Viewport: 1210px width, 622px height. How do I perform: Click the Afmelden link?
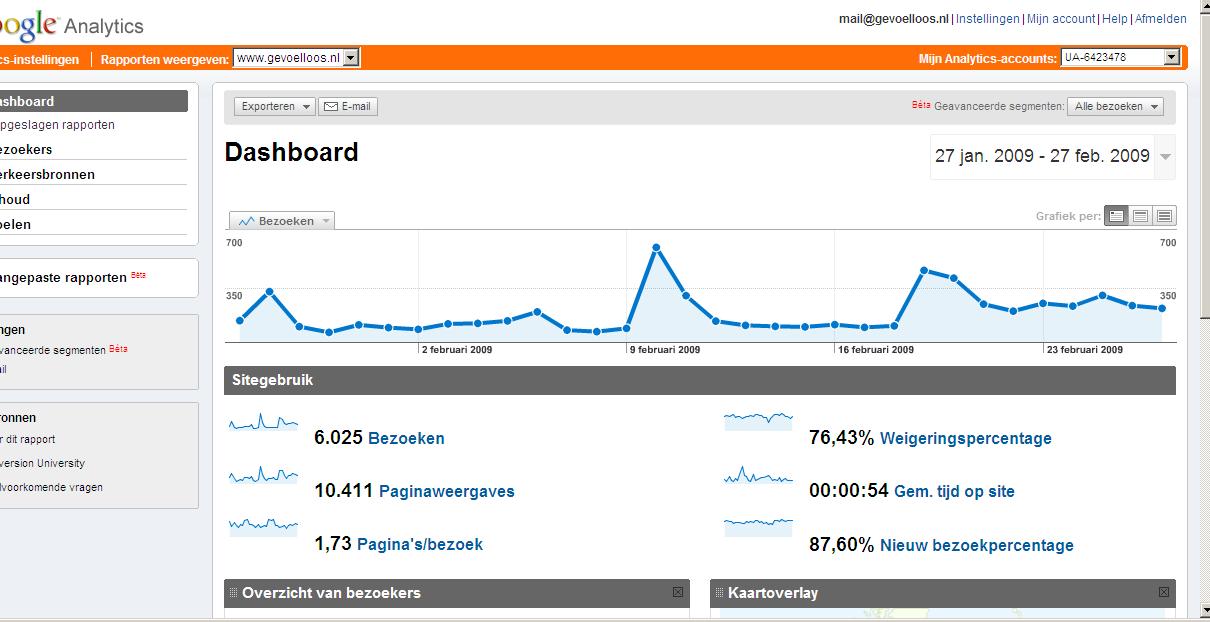(1160, 19)
